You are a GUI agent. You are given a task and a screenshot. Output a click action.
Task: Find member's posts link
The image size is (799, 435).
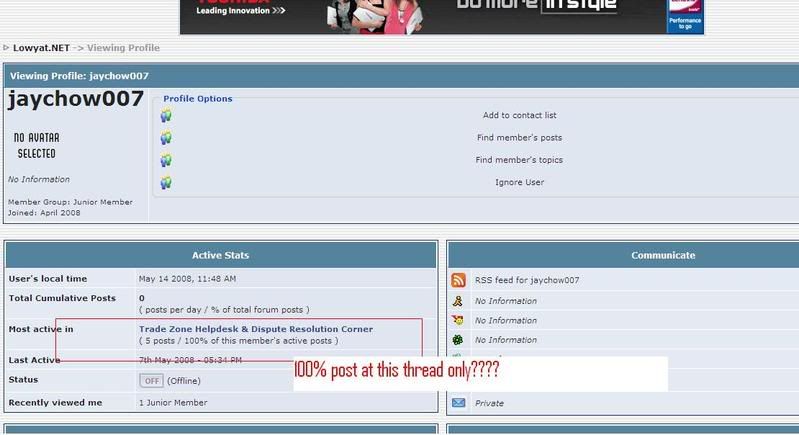click(x=519, y=138)
